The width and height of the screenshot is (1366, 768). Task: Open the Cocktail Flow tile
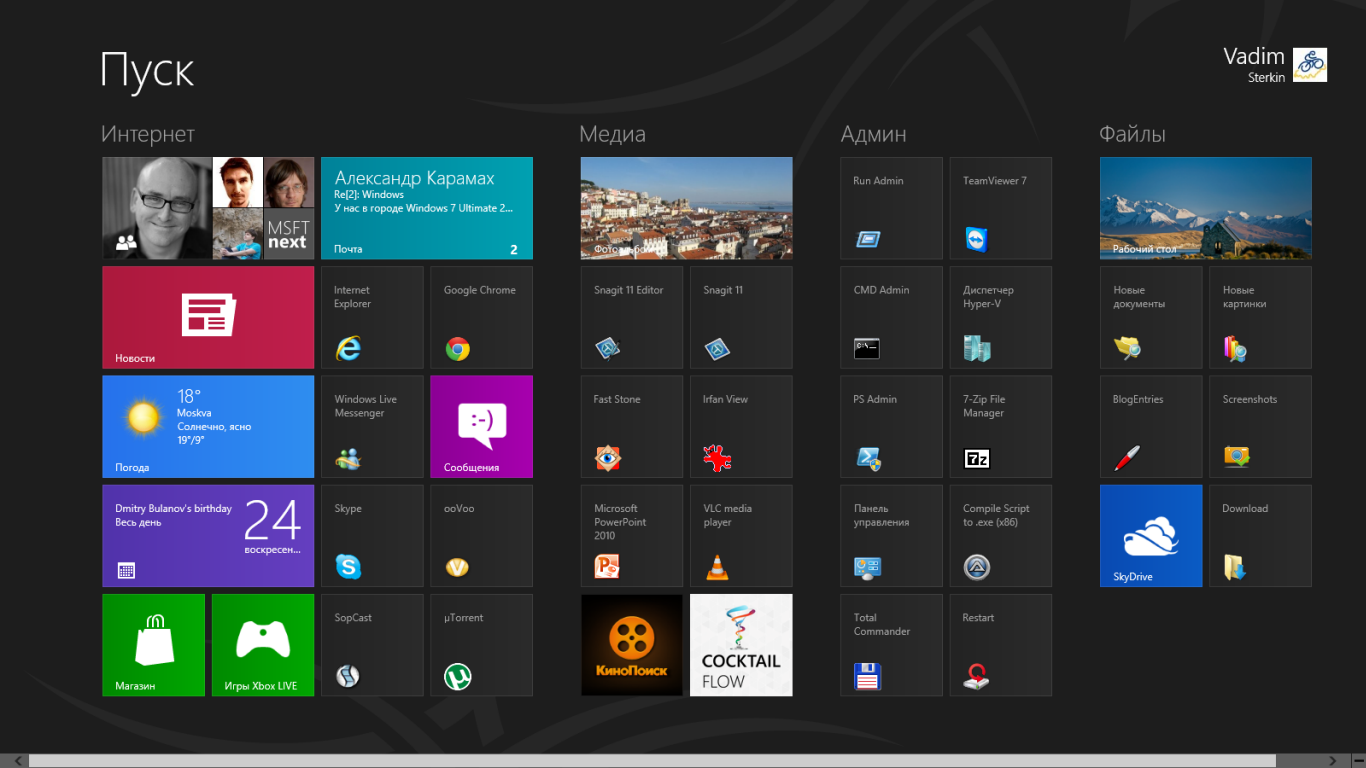(x=741, y=645)
